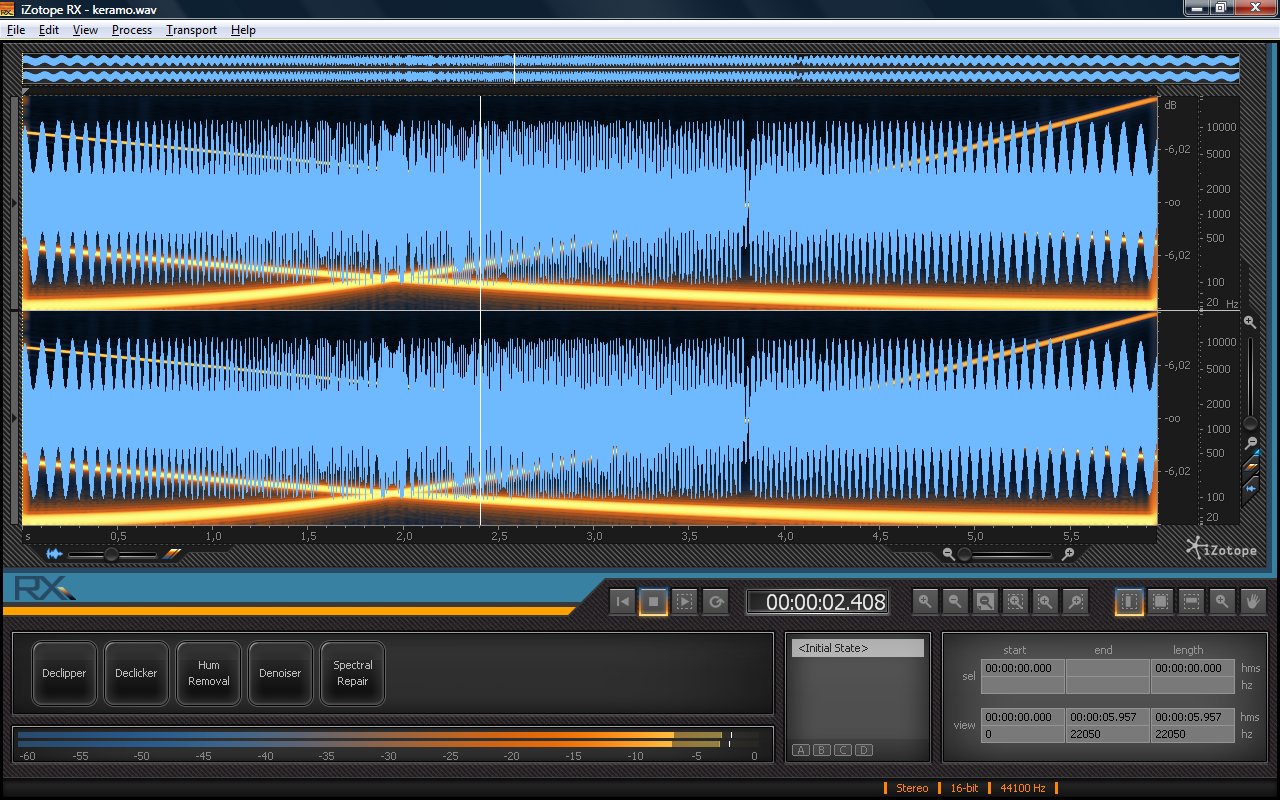Click the zoom out magnifier icon
This screenshot has width=1280, height=800.
pos(955,602)
